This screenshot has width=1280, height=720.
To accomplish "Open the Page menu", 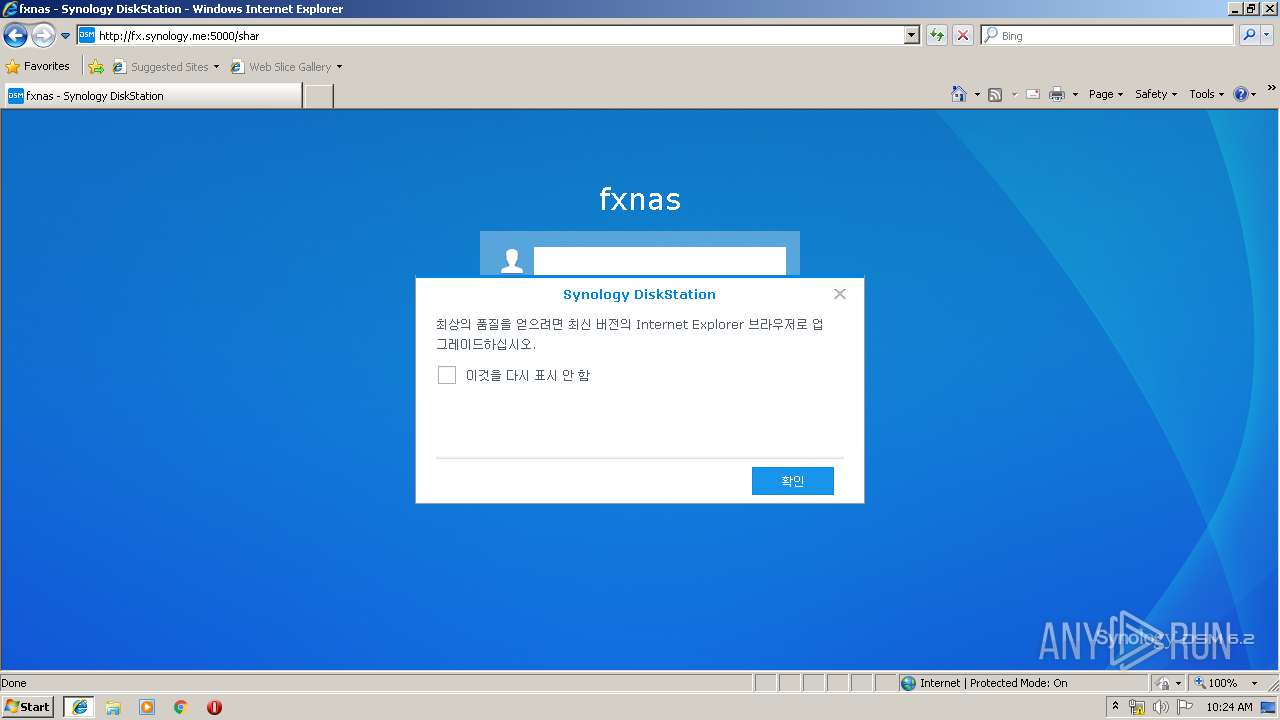I will click(x=1106, y=94).
